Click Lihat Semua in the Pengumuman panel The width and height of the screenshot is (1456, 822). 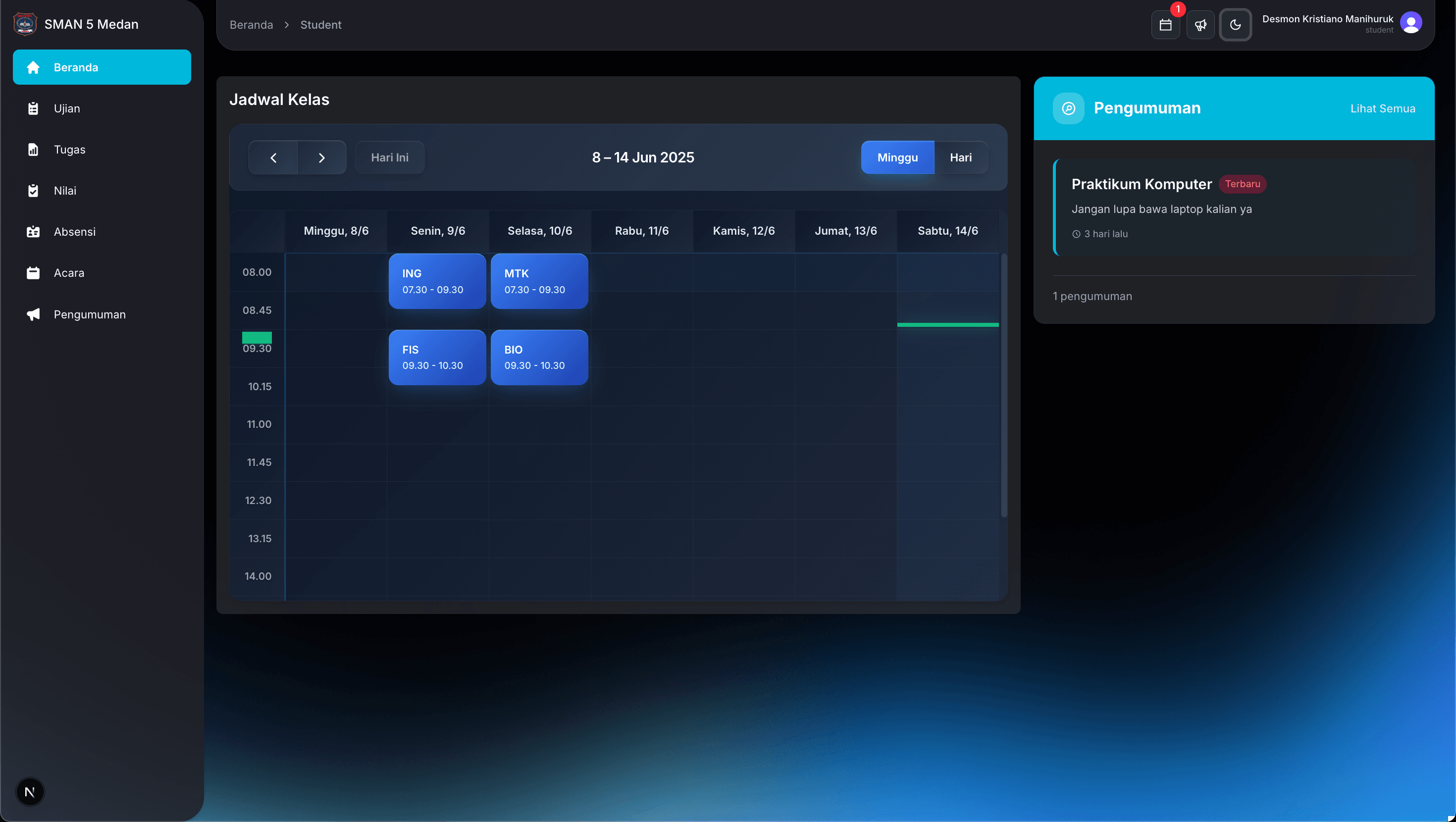[x=1383, y=108]
